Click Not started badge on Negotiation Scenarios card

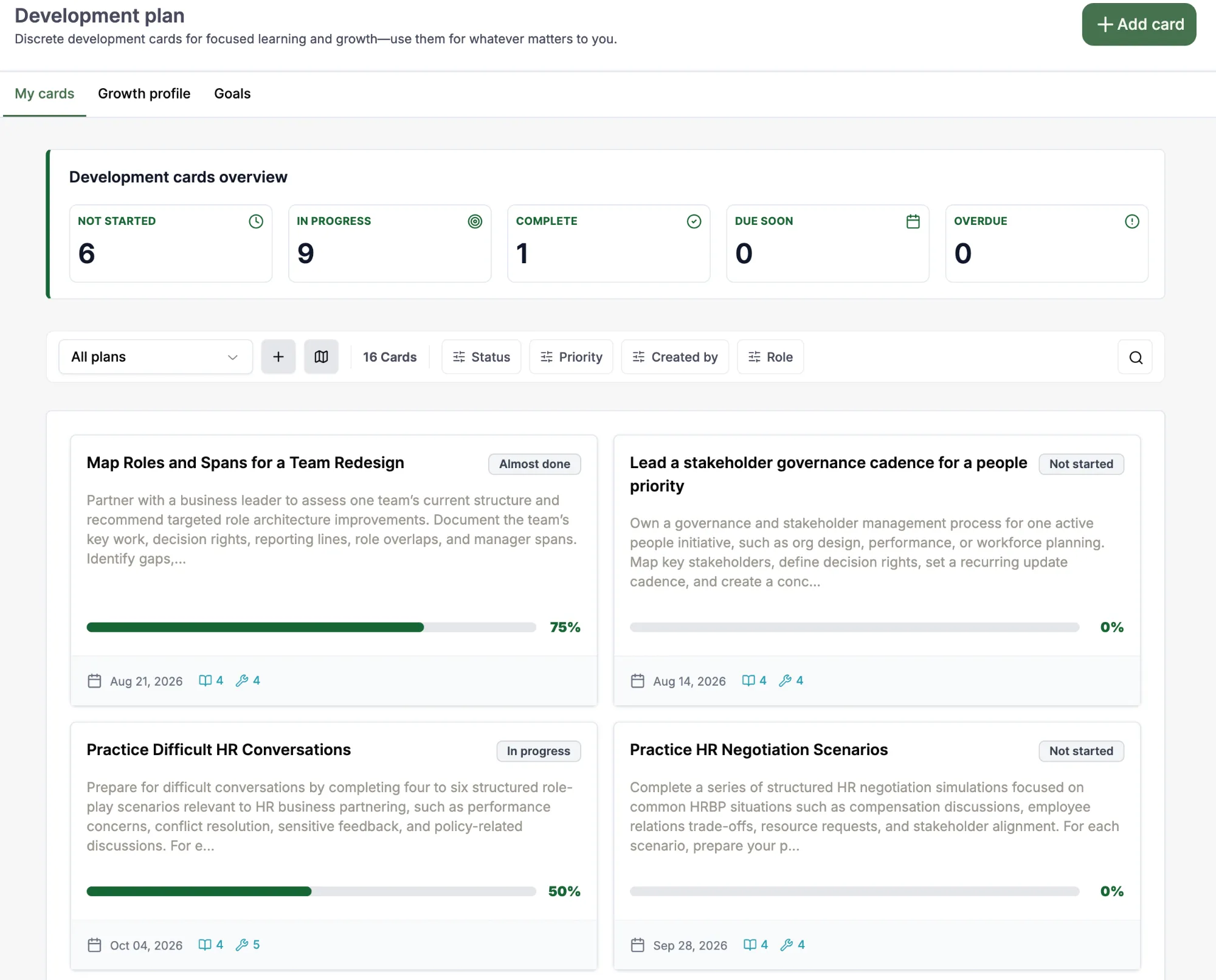[x=1081, y=751]
